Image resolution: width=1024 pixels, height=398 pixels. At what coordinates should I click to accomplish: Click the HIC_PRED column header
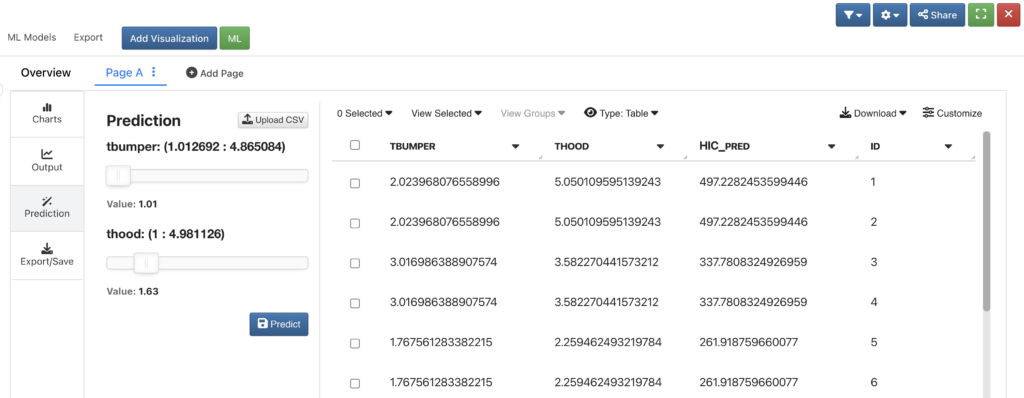(724, 146)
